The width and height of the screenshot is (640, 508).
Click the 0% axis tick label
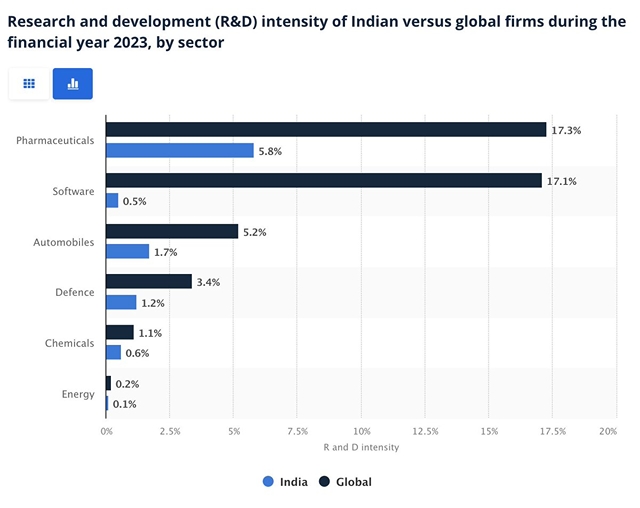click(x=107, y=431)
